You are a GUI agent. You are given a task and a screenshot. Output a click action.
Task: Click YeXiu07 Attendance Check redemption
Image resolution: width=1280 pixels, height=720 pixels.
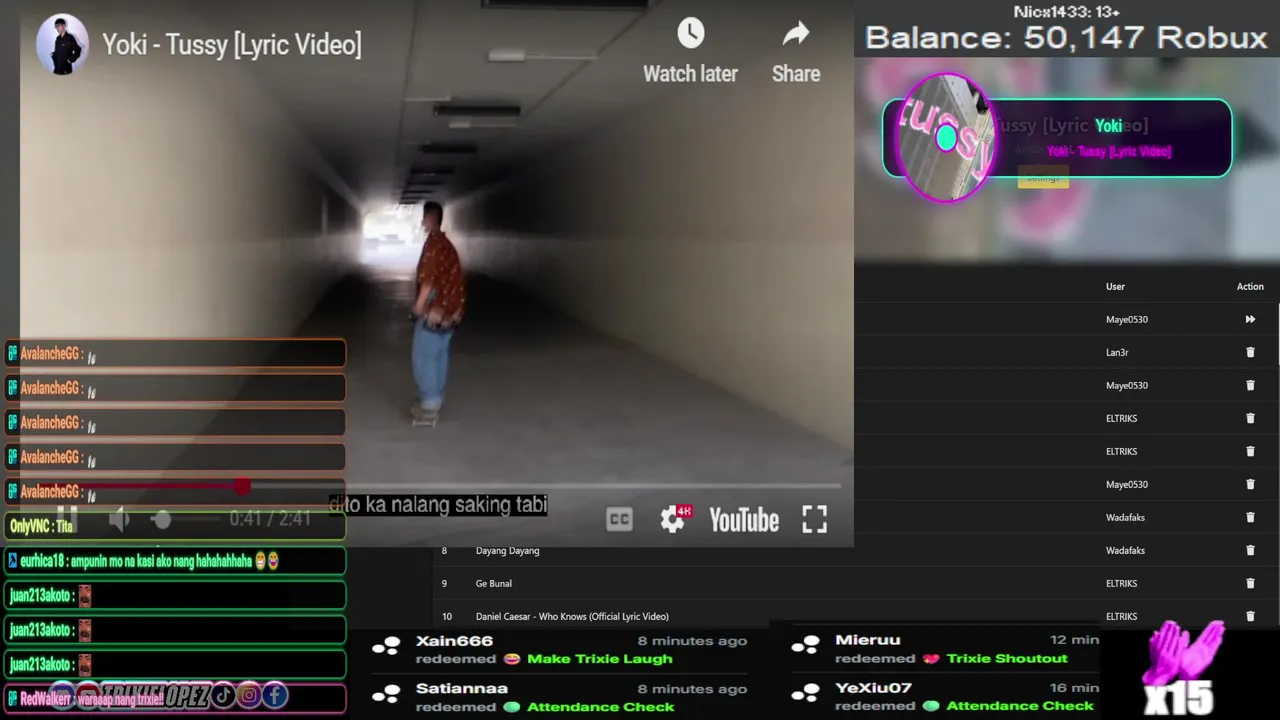coord(945,697)
